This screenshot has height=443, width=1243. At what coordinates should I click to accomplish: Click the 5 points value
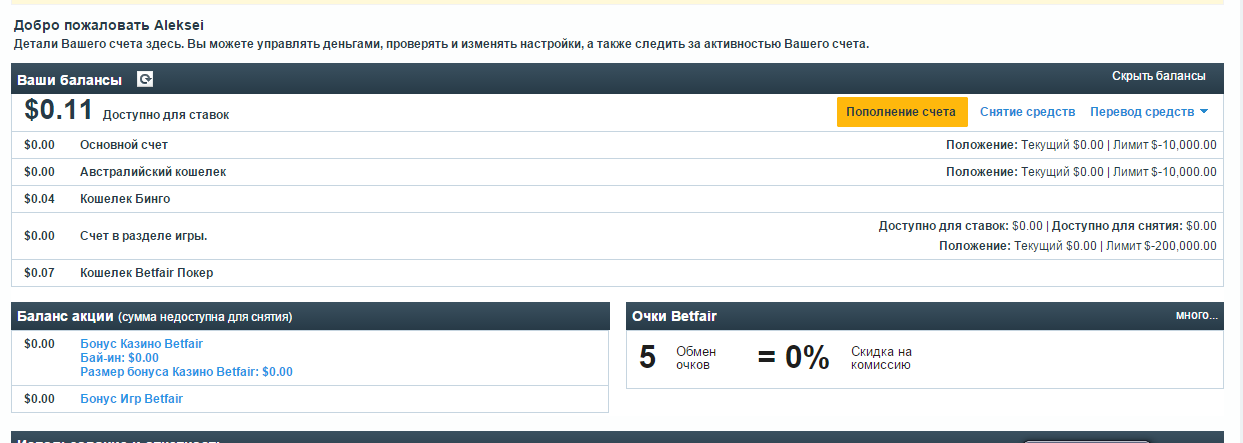(x=647, y=358)
